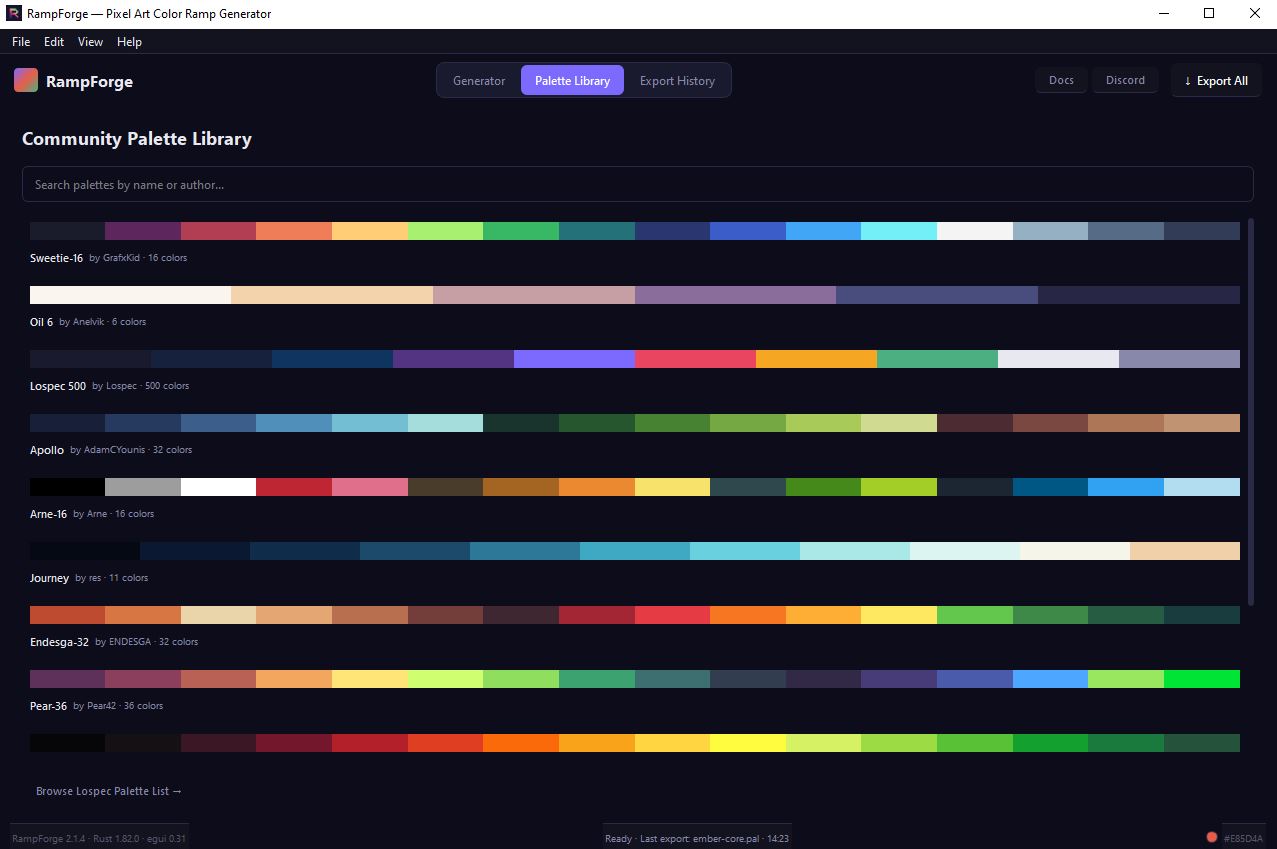
Task: Click the RampForge title bar app icon
Action: [x=14, y=13]
